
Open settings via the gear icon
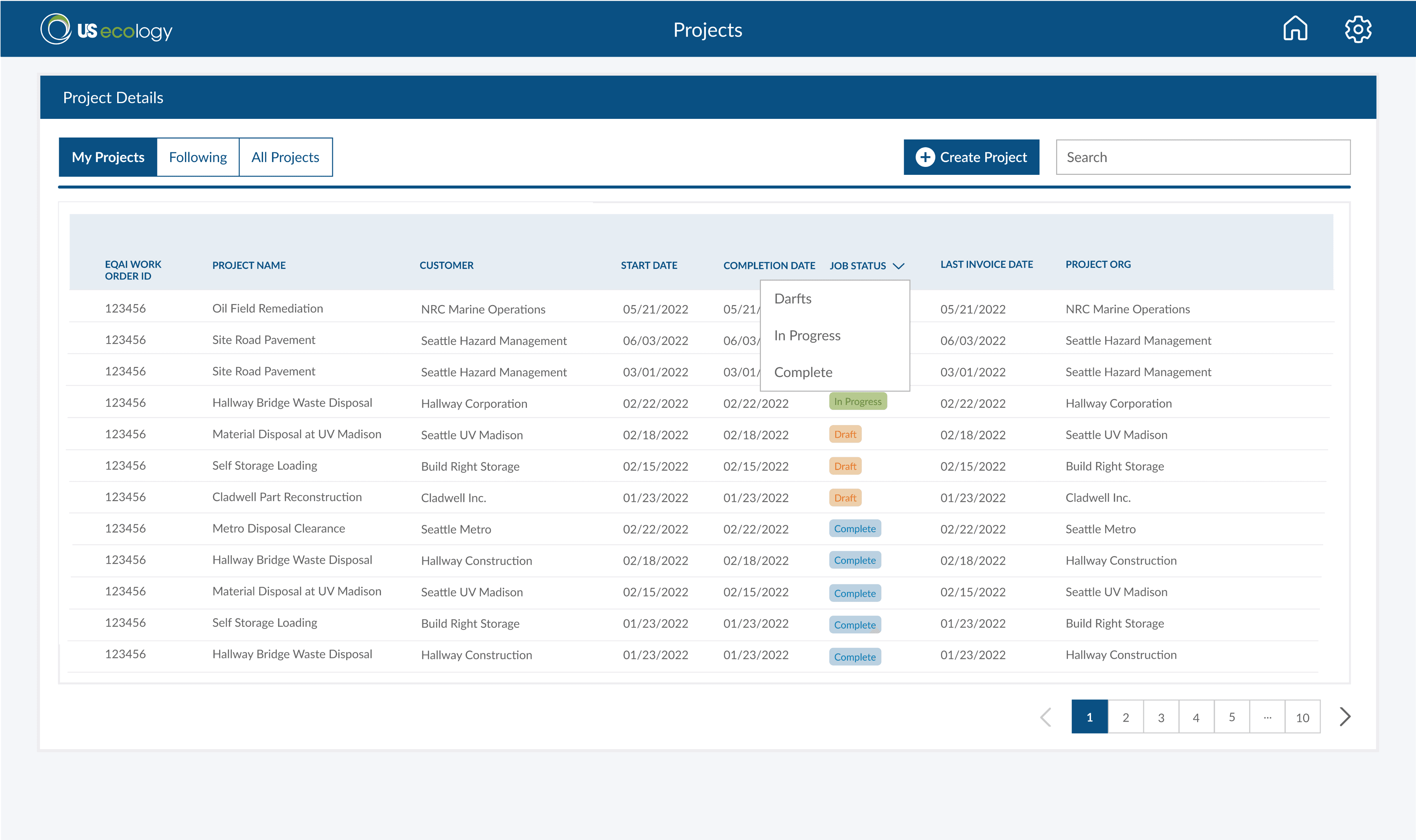1358,29
